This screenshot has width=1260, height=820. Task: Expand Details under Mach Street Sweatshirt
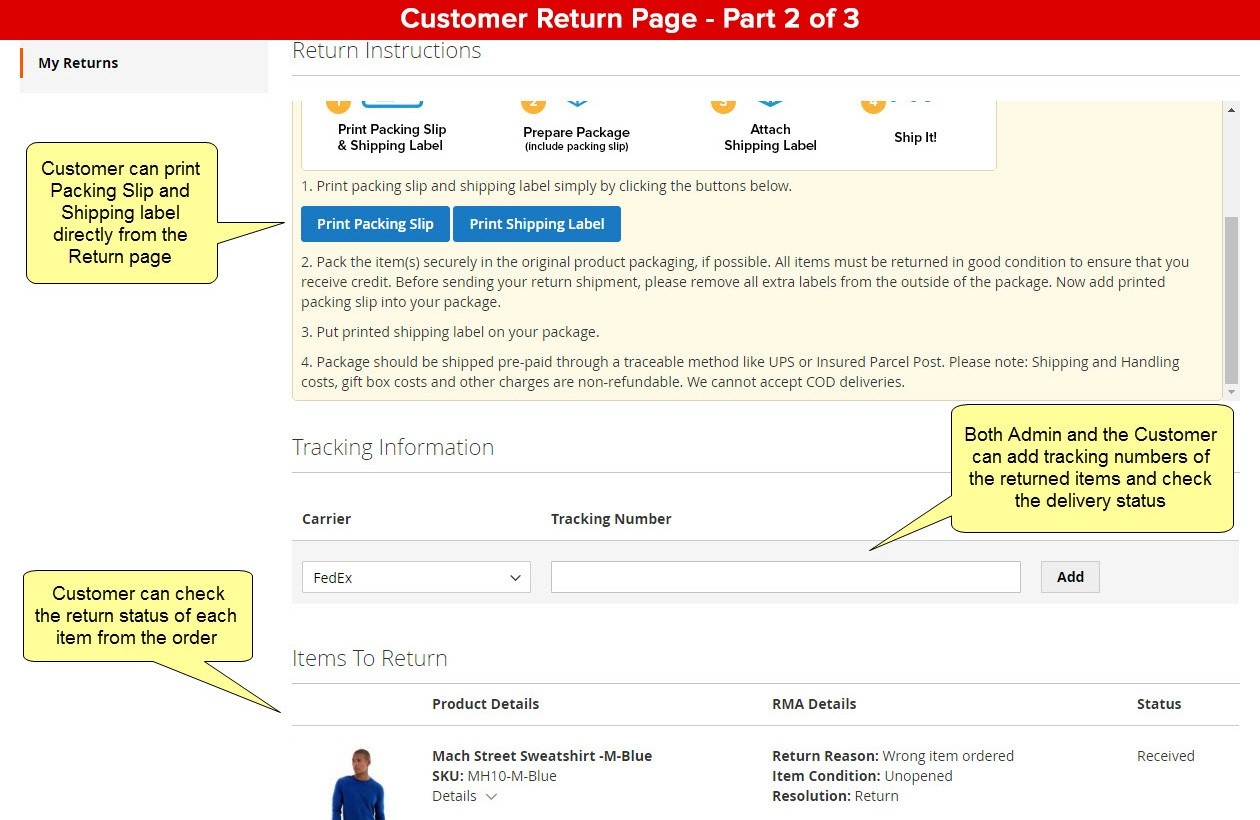[x=464, y=796]
